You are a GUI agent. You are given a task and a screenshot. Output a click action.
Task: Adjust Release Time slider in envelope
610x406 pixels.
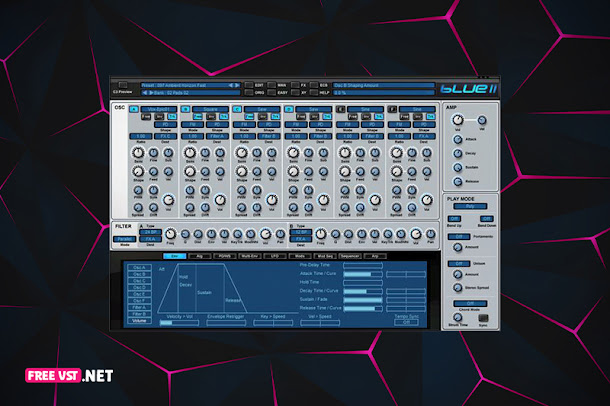point(363,308)
